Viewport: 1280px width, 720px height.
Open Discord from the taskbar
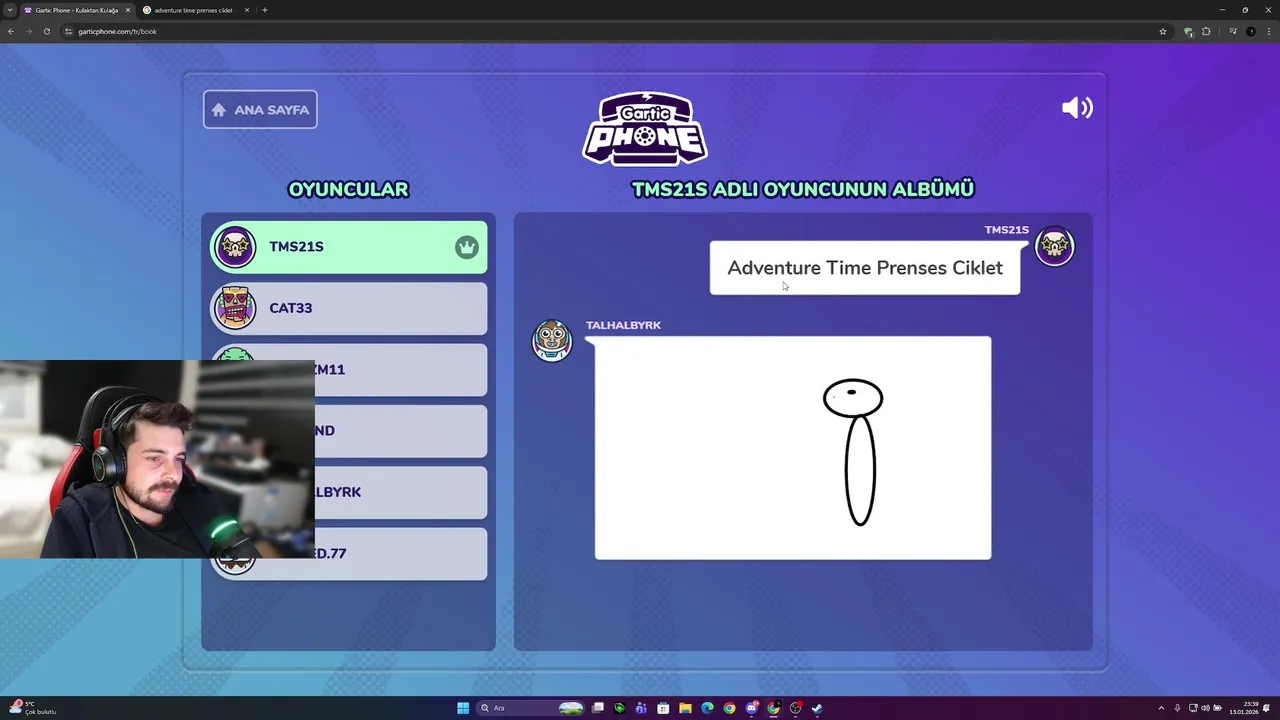pyautogui.click(x=751, y=708)
